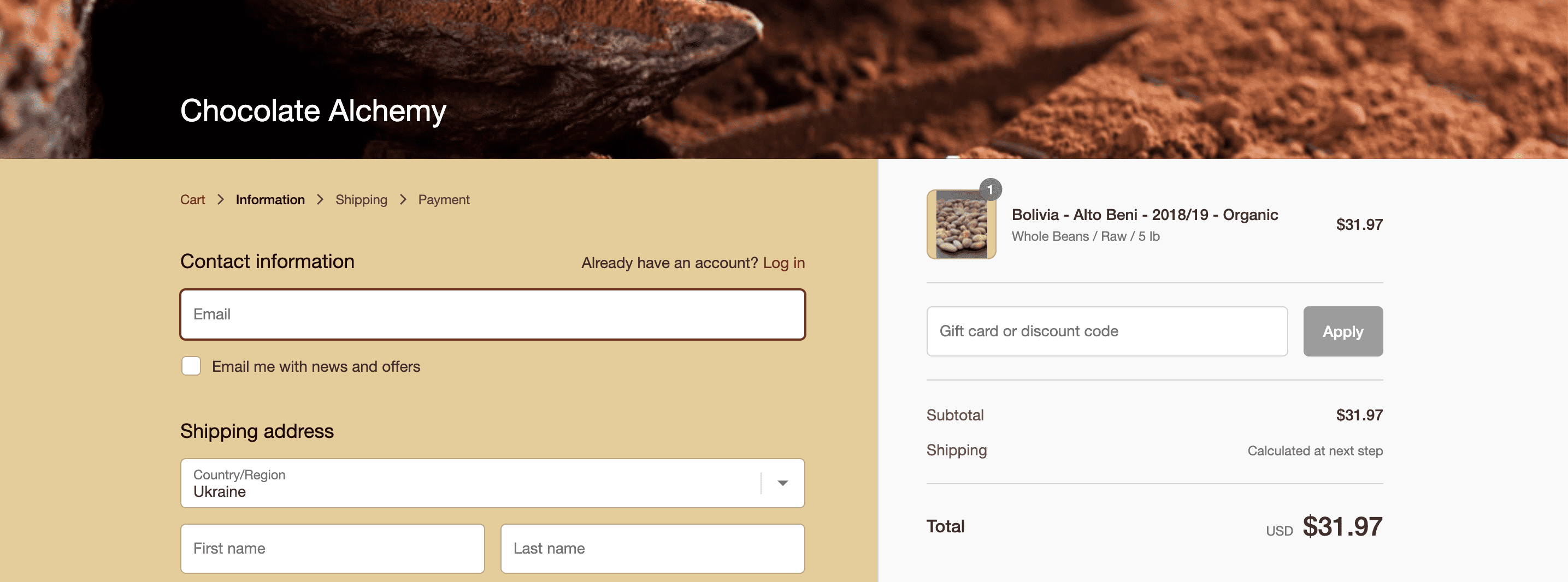The height and width of the screenshot is (582, 1568).
Task: Enable Email me with news and offers
Action: (191, 366)
